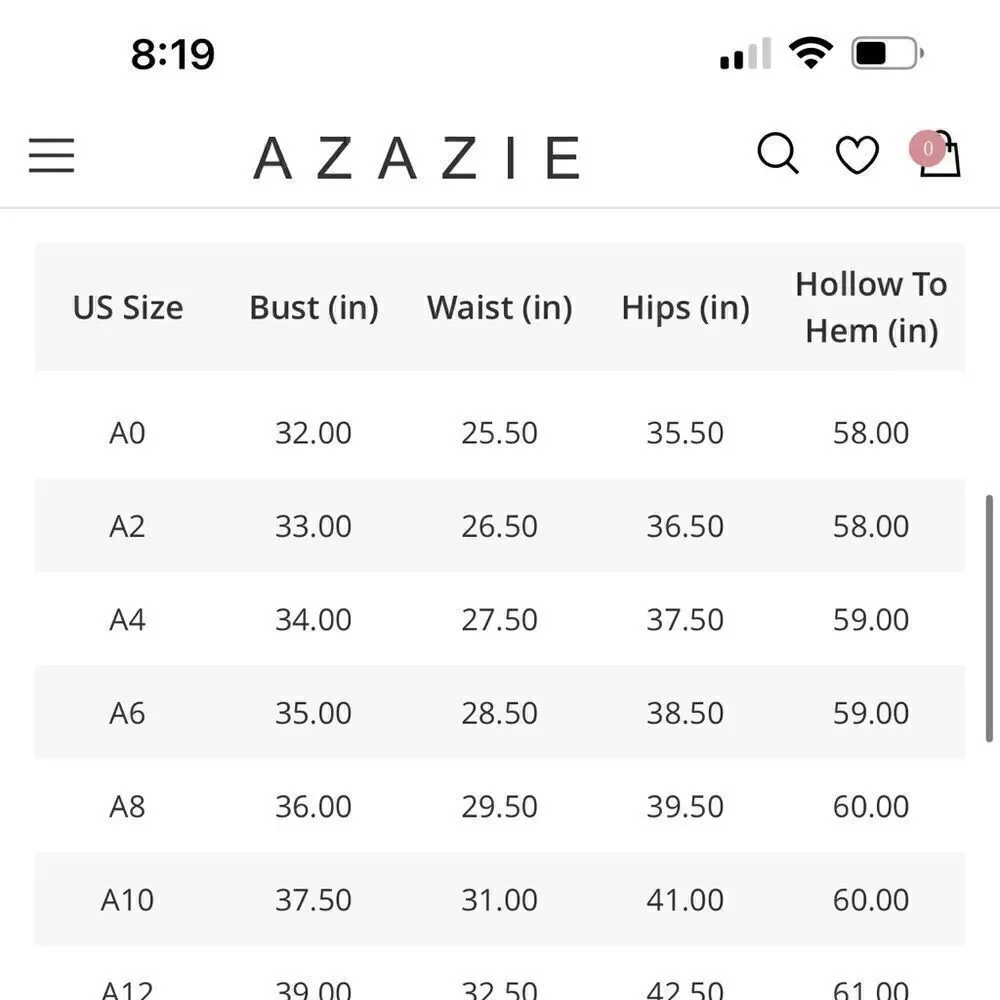The width and height of the screenshot is (1000, 1000).
Task: Open the wishlist heart icon
Action: click(x=857, y=154)
